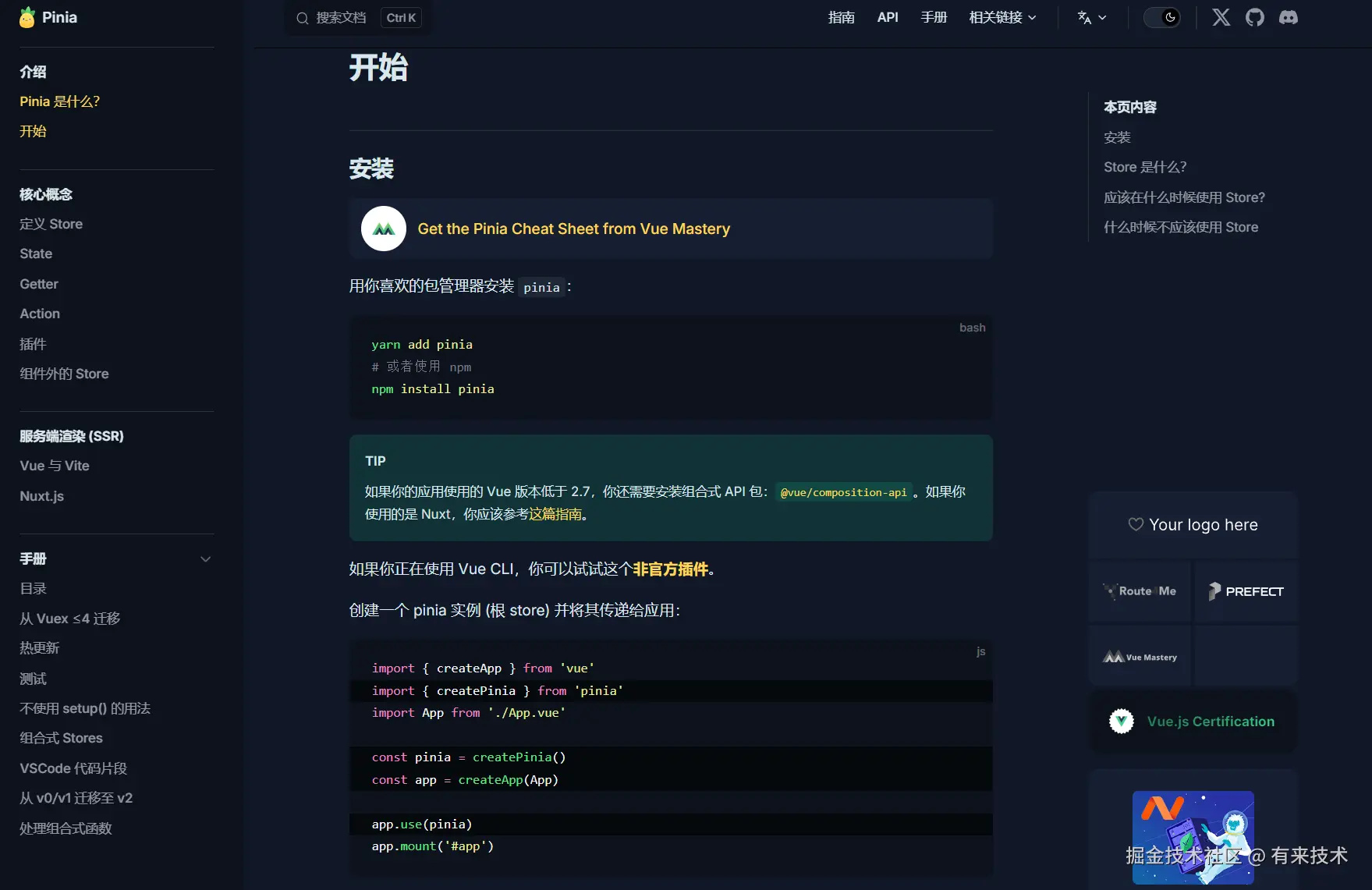Open the Nuxt.js sidebar entry
Screen dimensions: 1372x890
[x=42, y=496]
